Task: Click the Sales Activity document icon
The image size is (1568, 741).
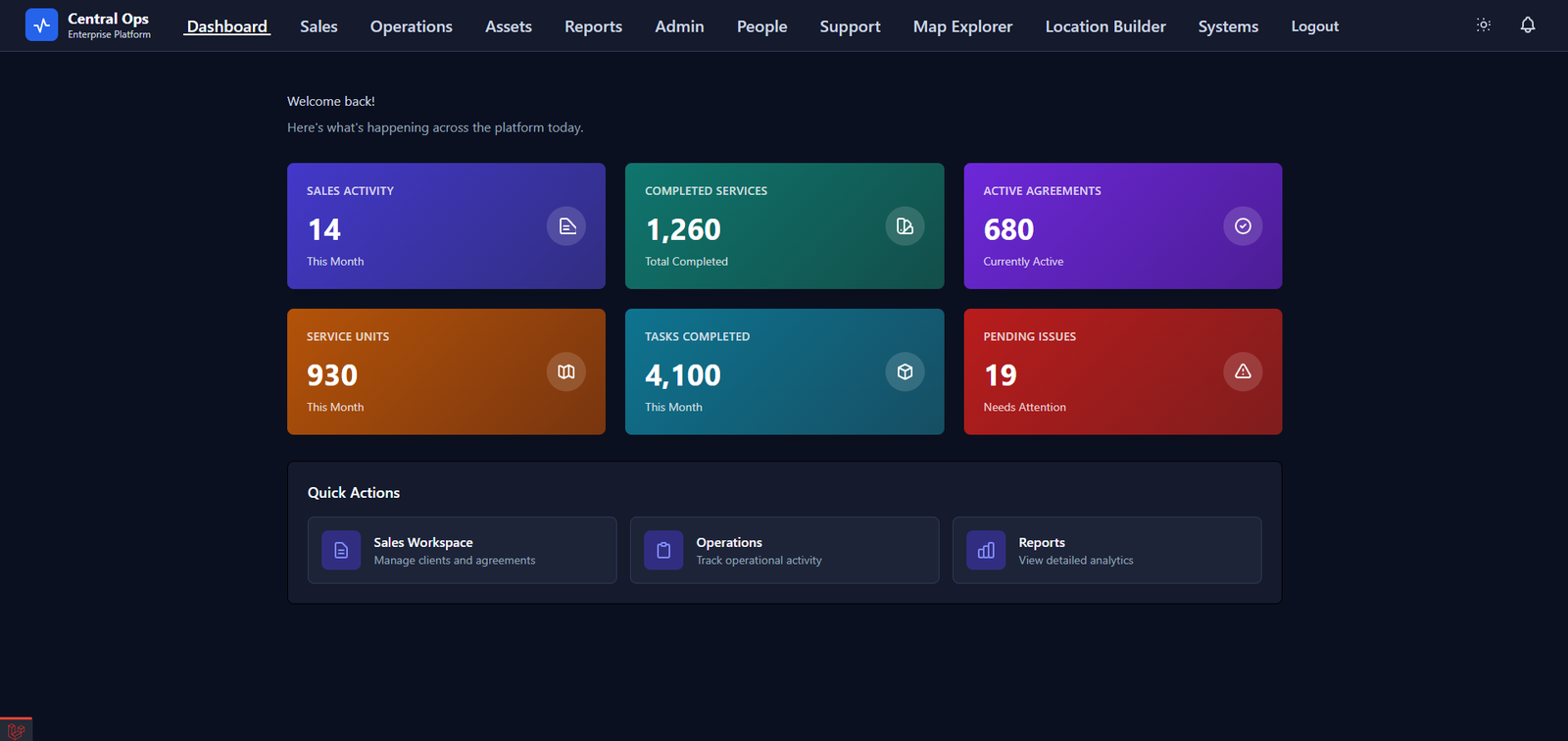Action: point(566,226)
